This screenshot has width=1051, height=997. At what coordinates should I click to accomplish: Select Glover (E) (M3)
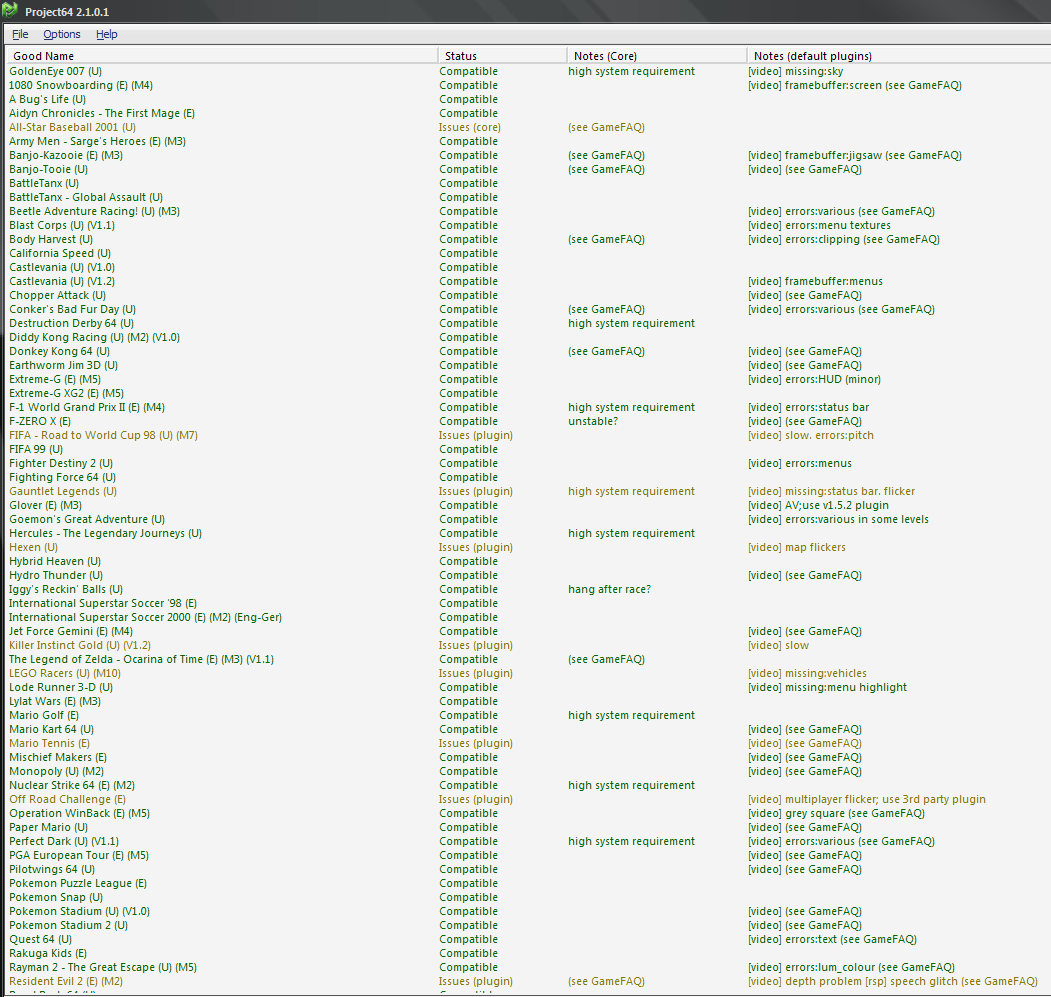(46, 506)
